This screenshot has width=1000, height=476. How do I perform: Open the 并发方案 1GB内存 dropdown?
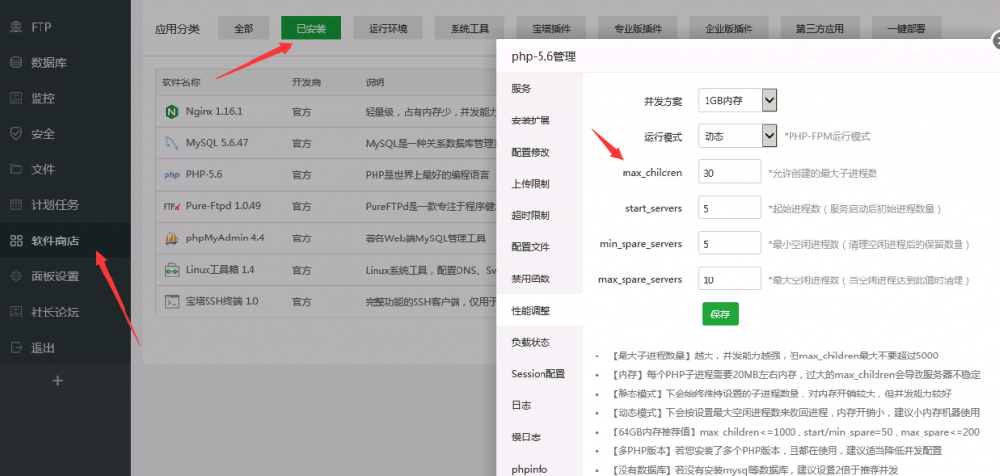click(x=737, y=100)
